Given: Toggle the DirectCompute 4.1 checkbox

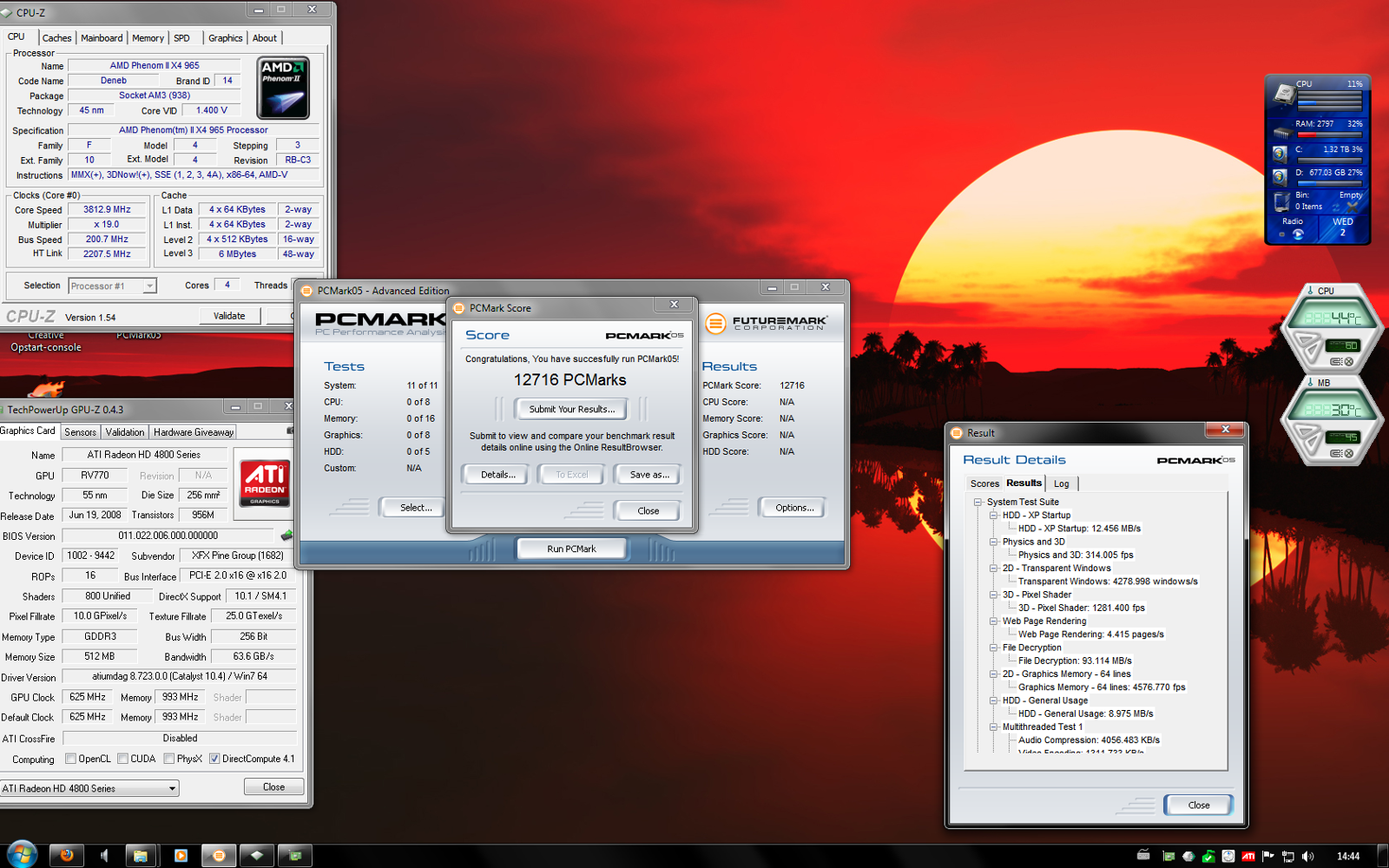Looking at the screenshot, I should coord(214,759).
